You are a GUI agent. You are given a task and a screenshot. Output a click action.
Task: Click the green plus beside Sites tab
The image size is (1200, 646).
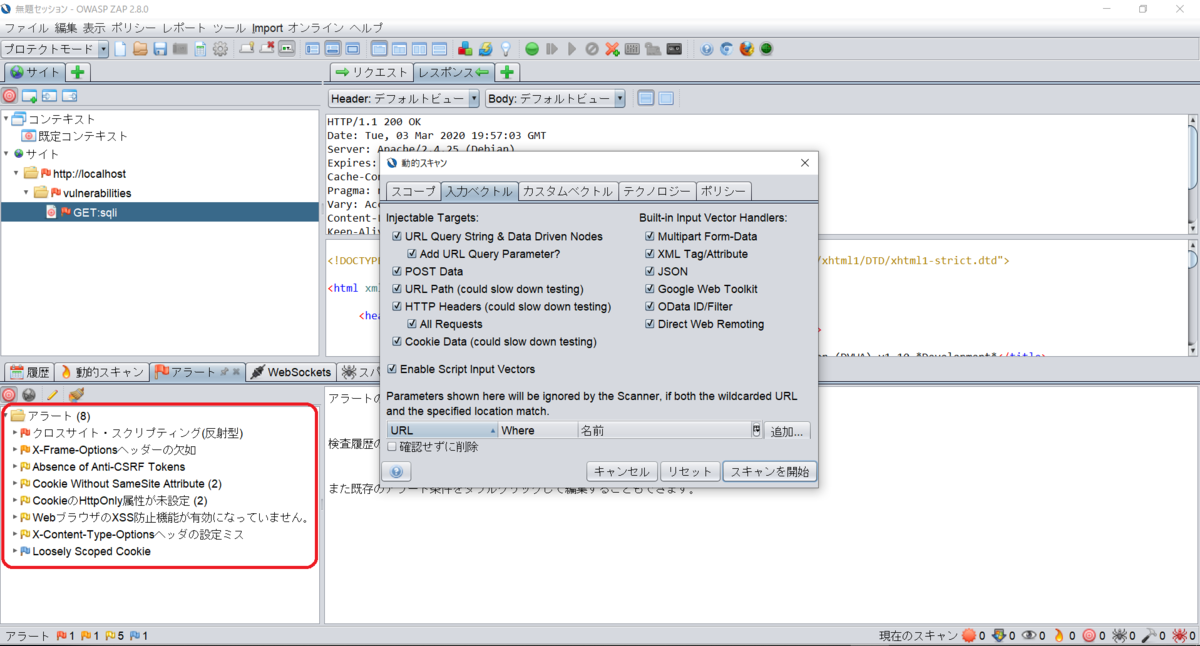77,72
